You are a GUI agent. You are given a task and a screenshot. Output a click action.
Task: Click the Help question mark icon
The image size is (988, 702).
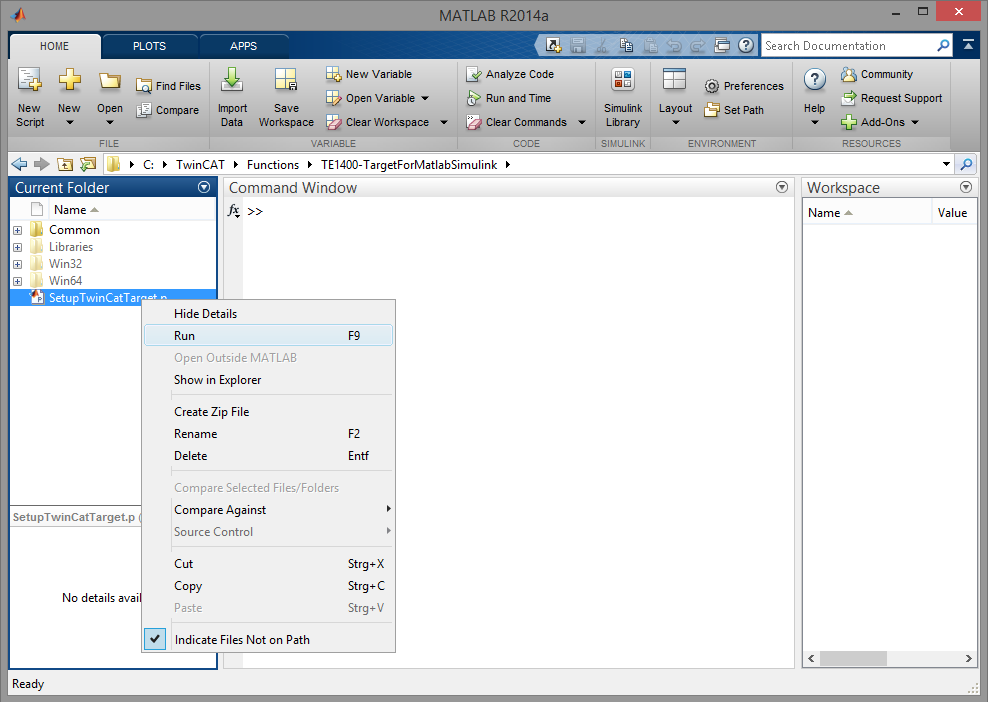[814, 81]
